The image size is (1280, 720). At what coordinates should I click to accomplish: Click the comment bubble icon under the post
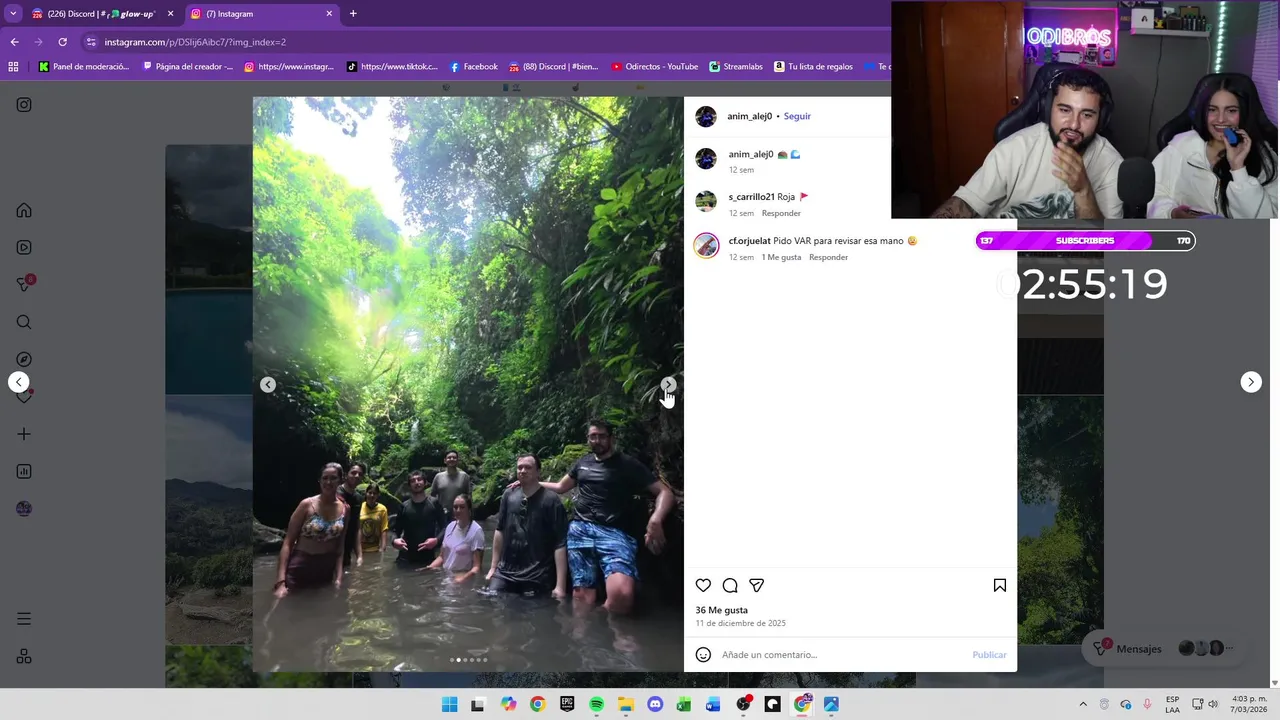(730, 585)
